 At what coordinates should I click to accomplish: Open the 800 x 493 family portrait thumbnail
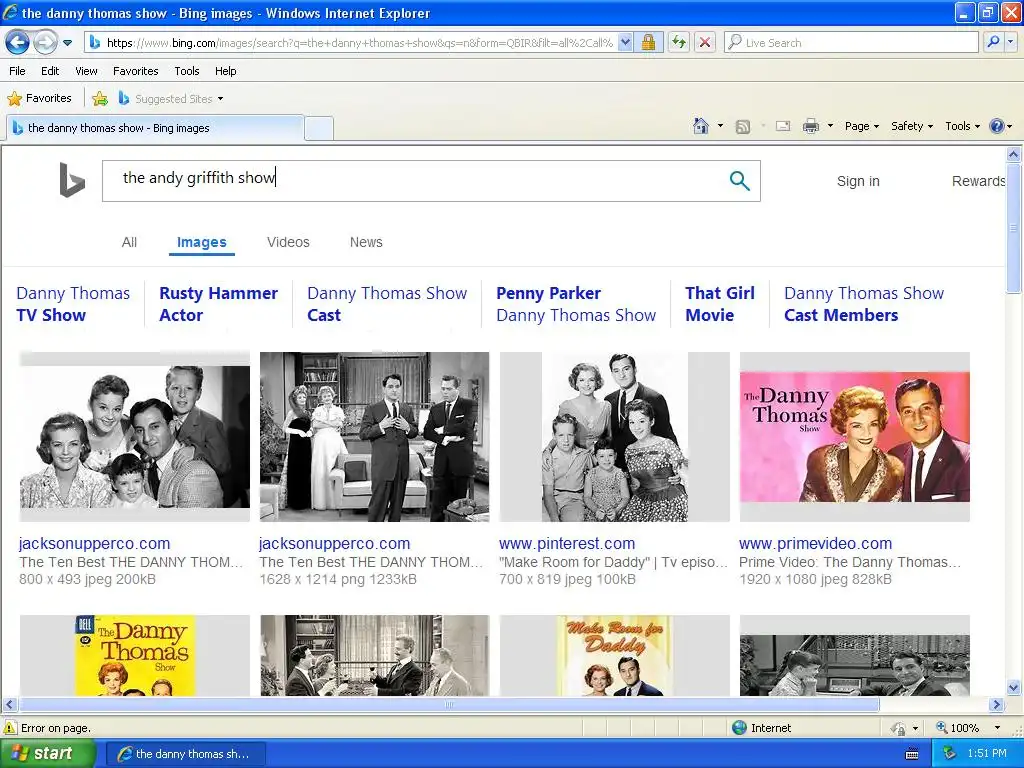tap(135, 437)
